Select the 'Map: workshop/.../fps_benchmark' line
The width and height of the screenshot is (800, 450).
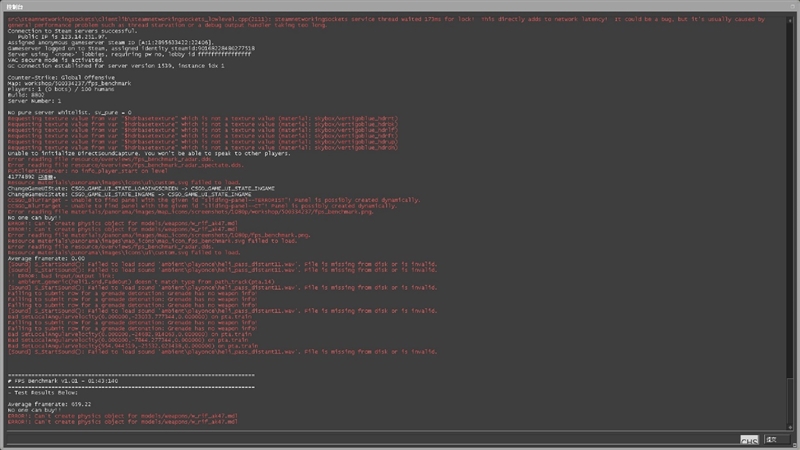[x=69, y=83]
